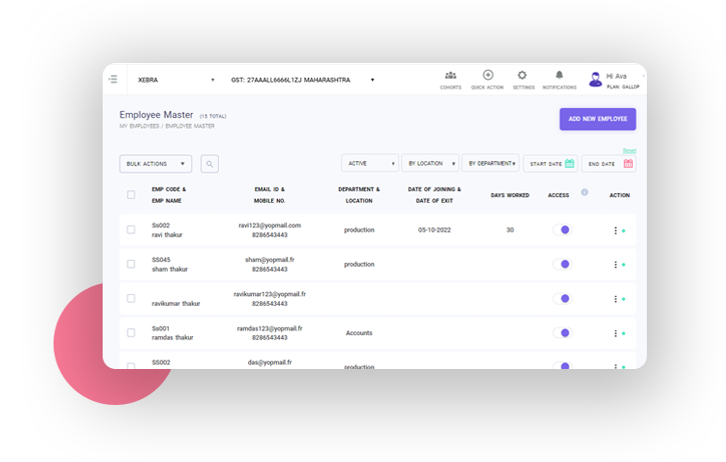The height and width of the screenshot is (462, 726).
Task: Click the Add New Employee button
Action: click(597, 119)
